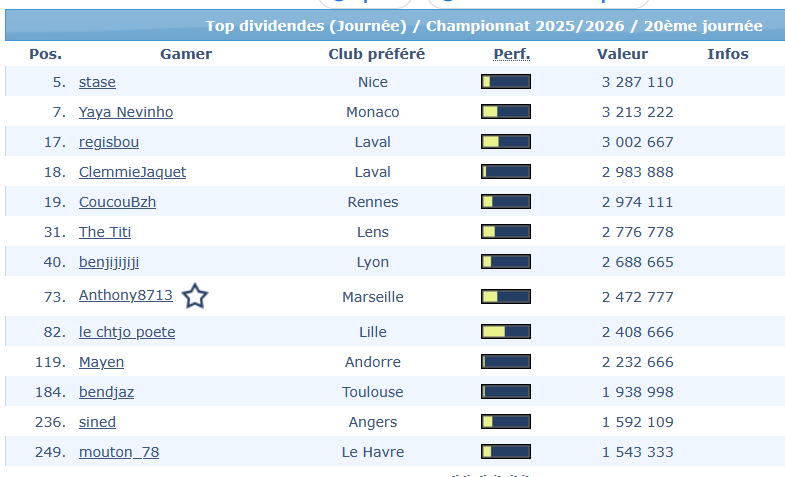Viewport: 785px width, 477px height.
Task: Open Yaya Nevinho profile link
Action: 126,112
